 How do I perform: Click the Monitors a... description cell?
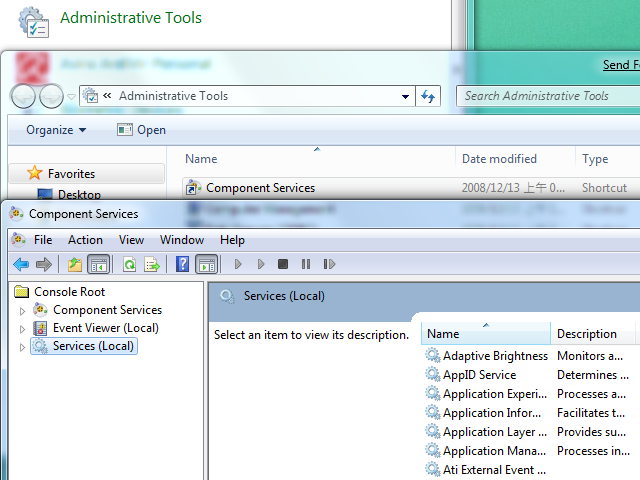(x=590, y=356)
